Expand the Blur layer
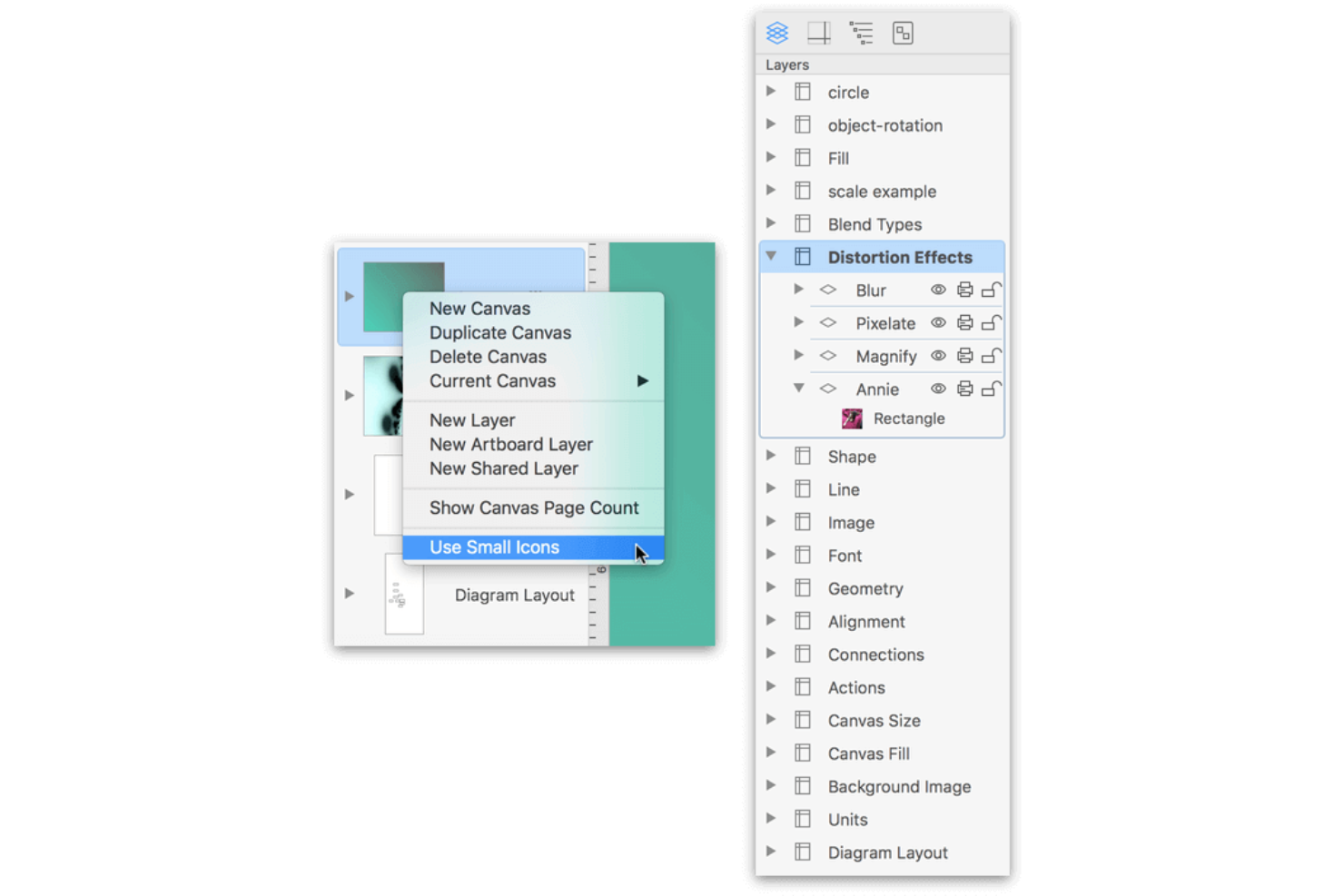Viewport: 1344px width, 896px height. [798, 289]
